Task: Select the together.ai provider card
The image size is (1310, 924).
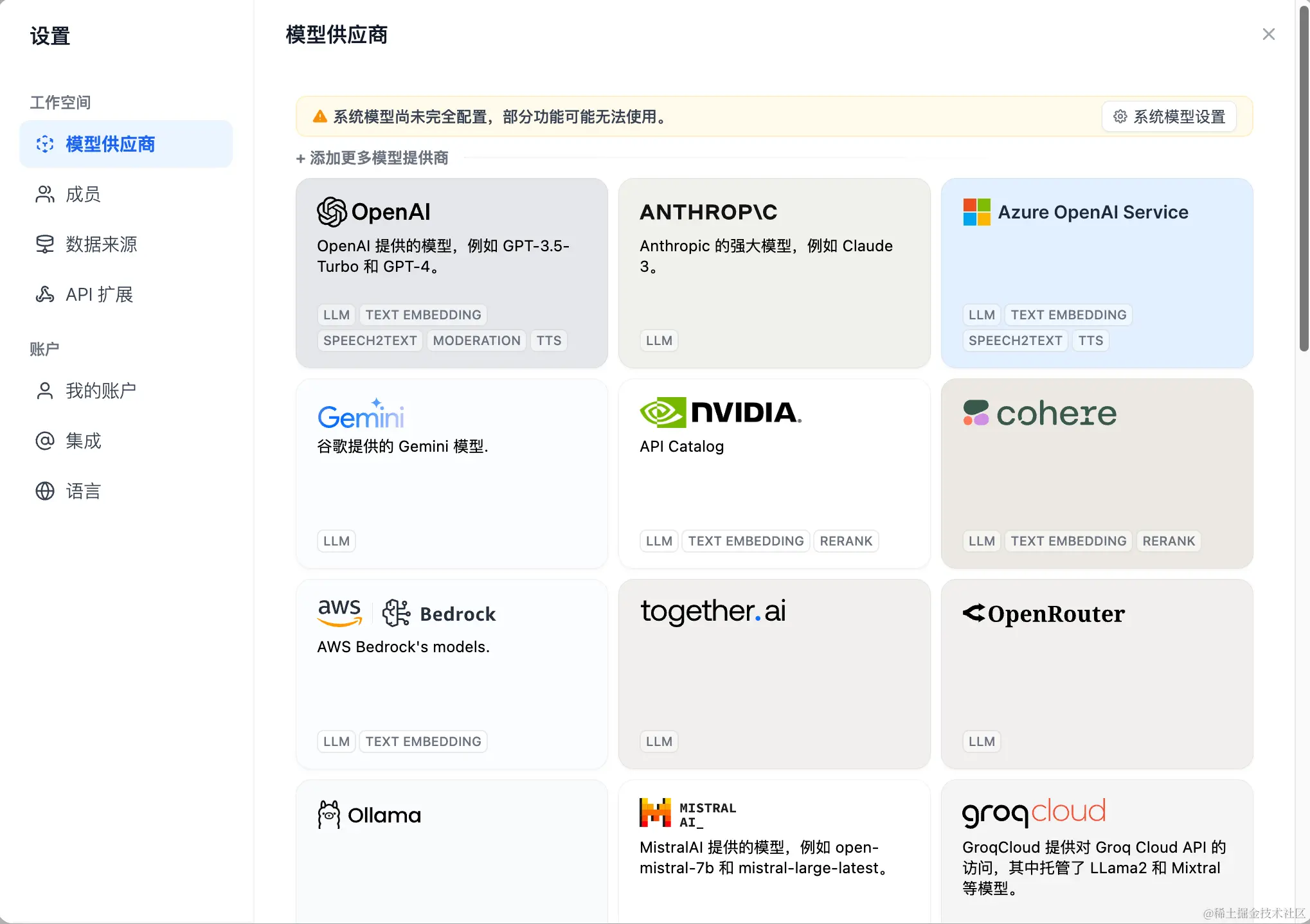Action: coord(774,674)
